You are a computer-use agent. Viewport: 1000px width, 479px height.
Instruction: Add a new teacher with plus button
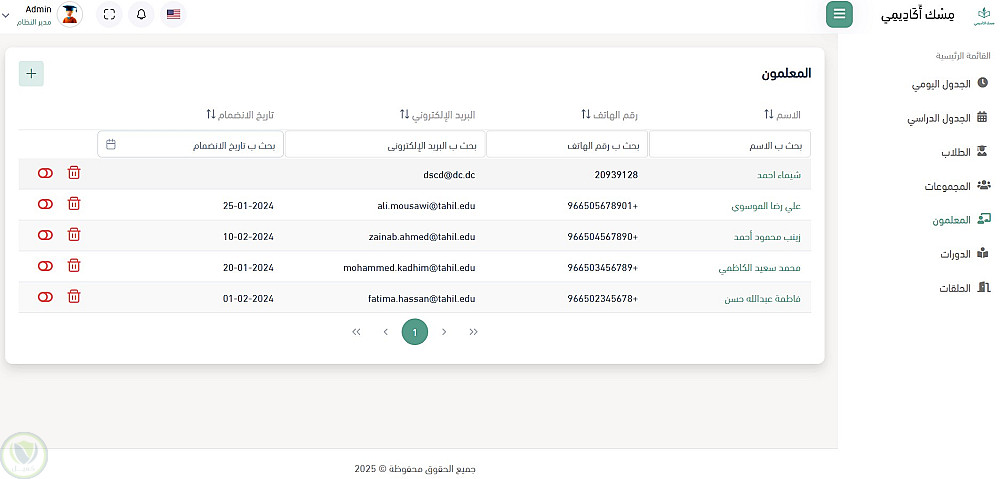click(x=31, y=73)
